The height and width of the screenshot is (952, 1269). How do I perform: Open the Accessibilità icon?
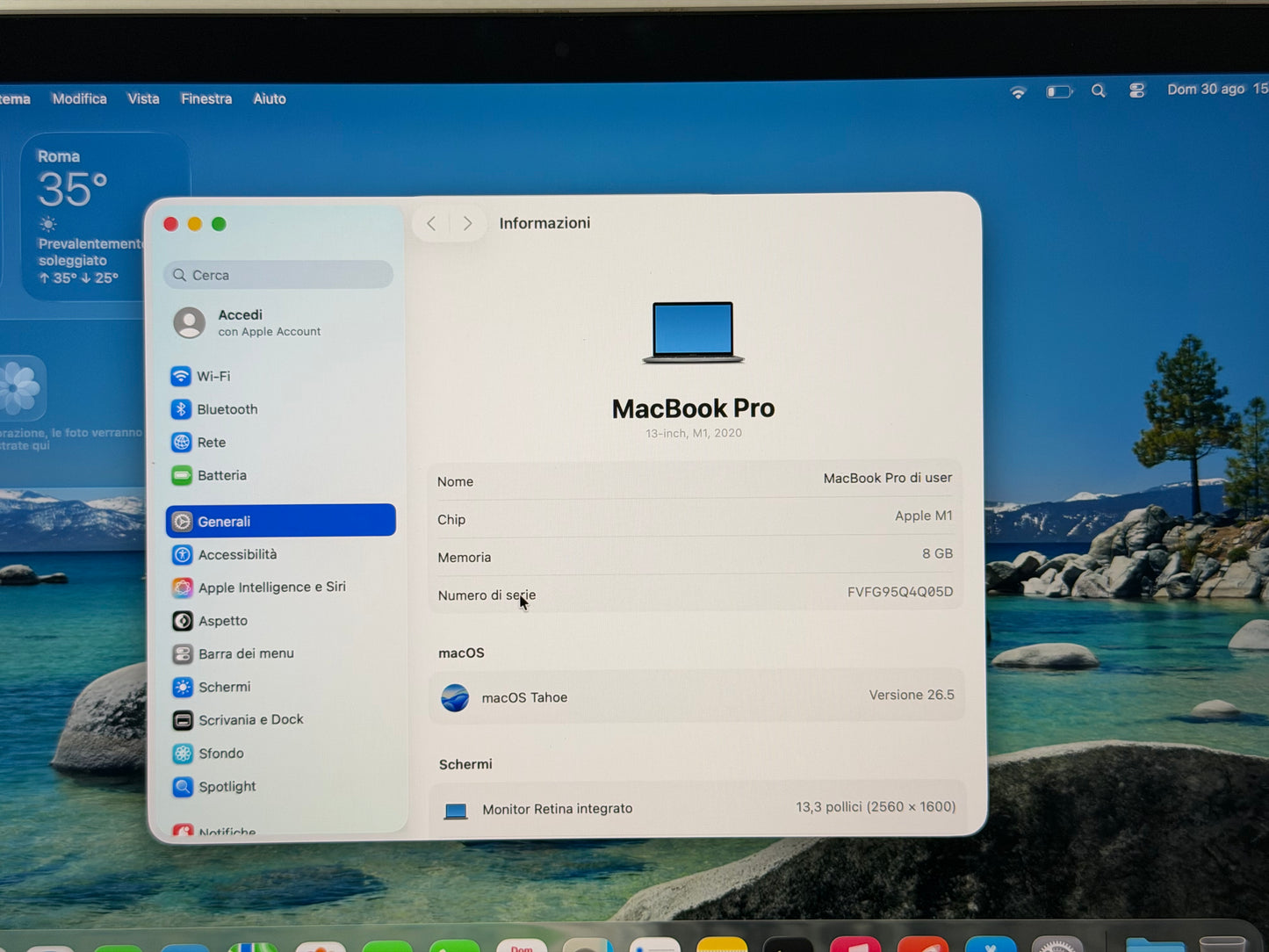coord(182,554)
